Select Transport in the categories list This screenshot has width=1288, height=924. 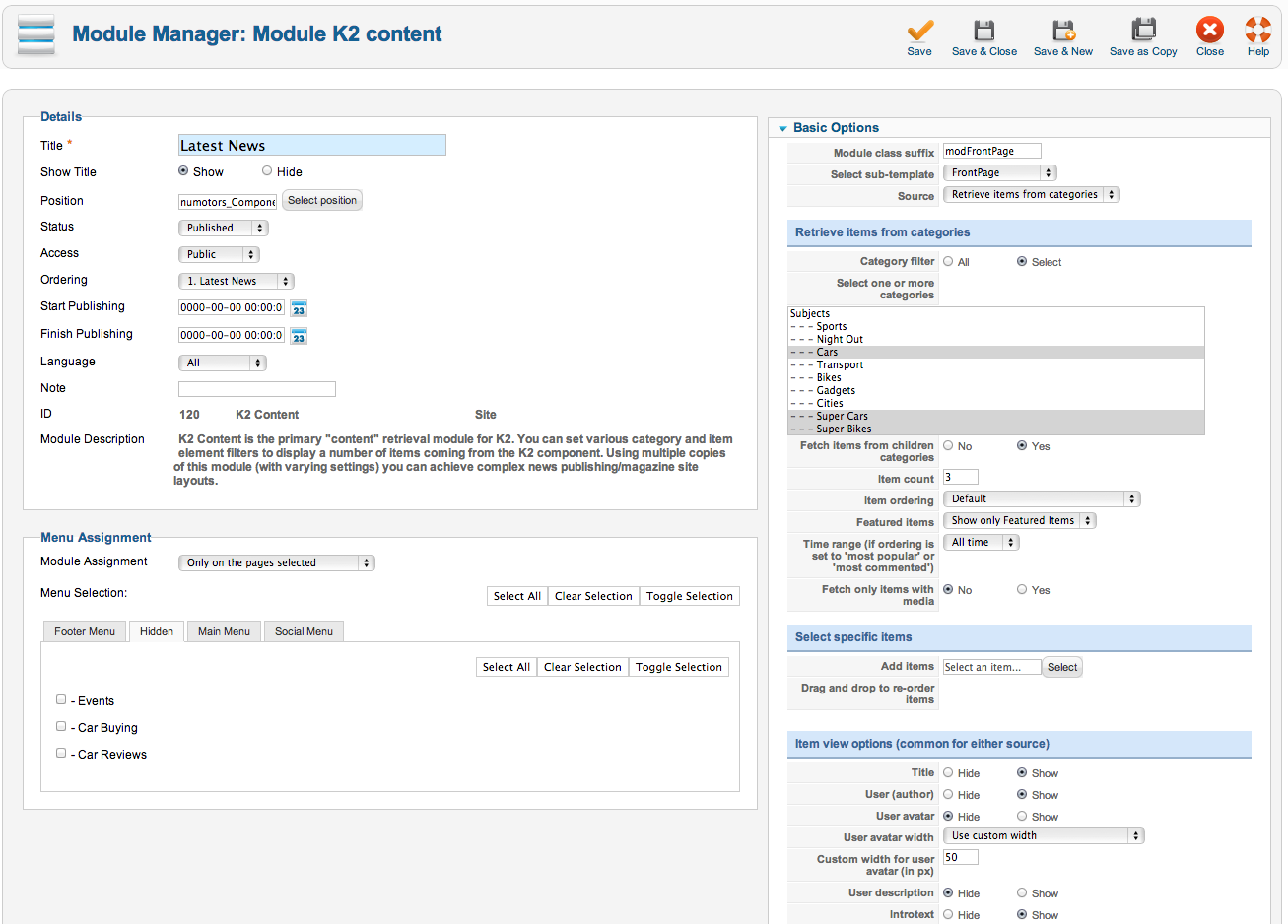pos(996,364)
